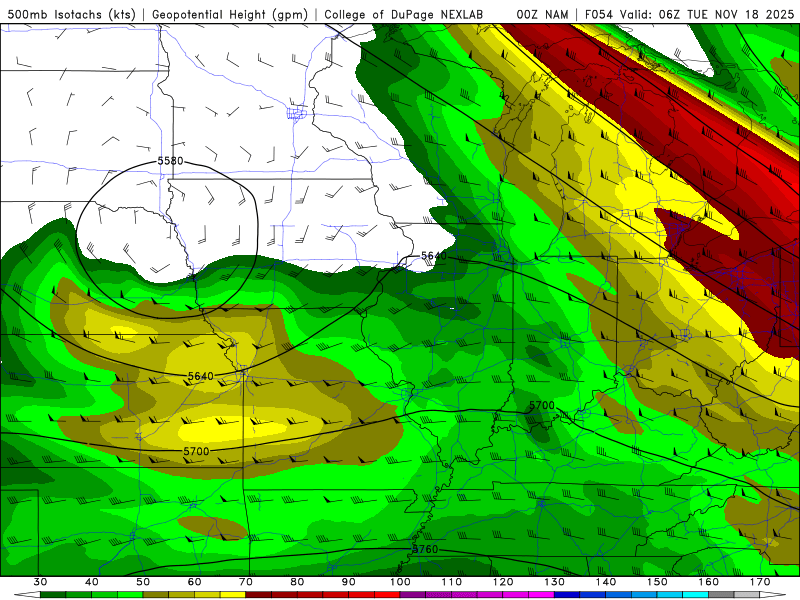Click the 160 value on the color scale
This screenshot has width=800, height=600.
click(709, 582)
